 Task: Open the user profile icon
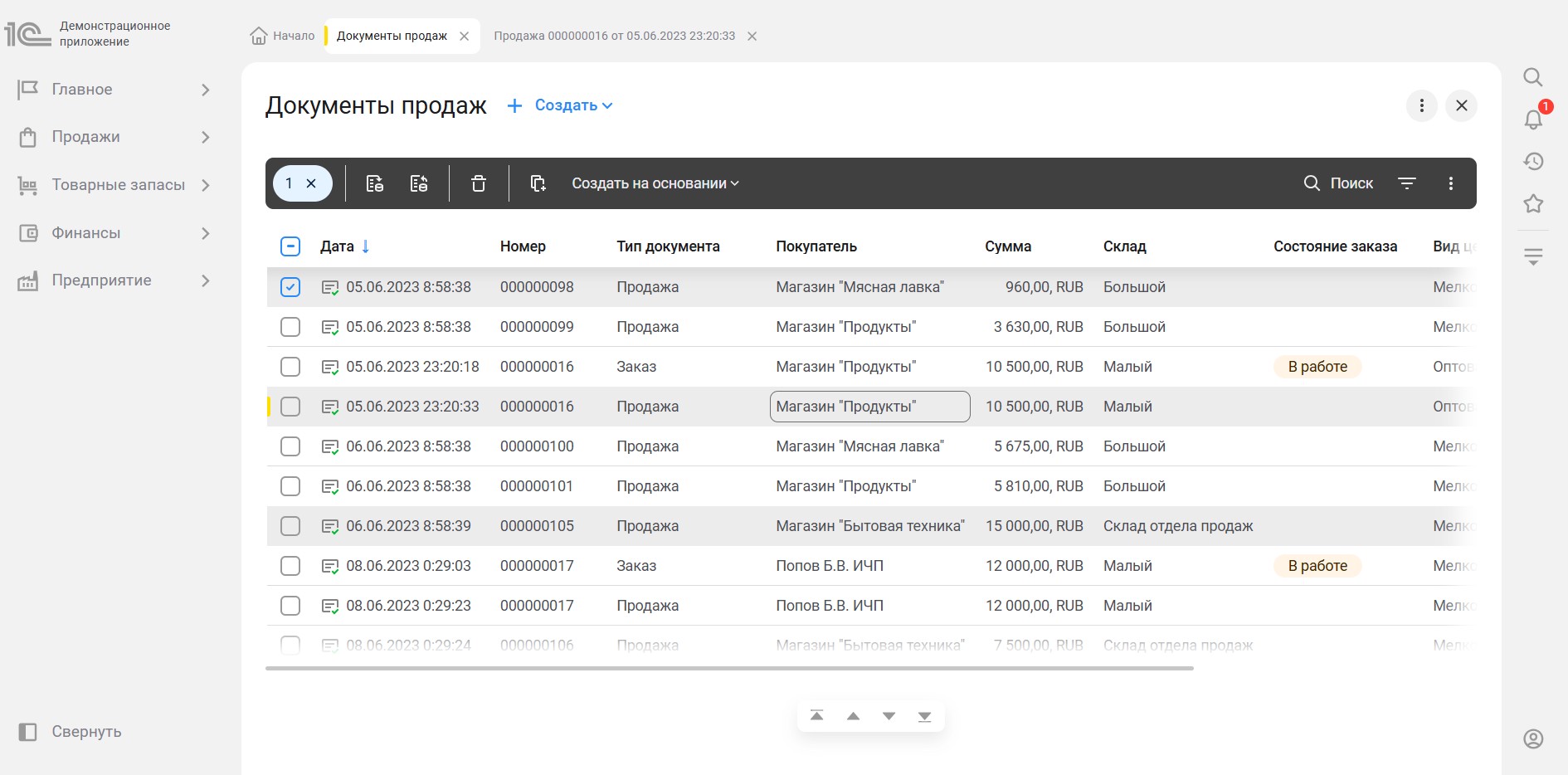click(x=1533, y=738)
